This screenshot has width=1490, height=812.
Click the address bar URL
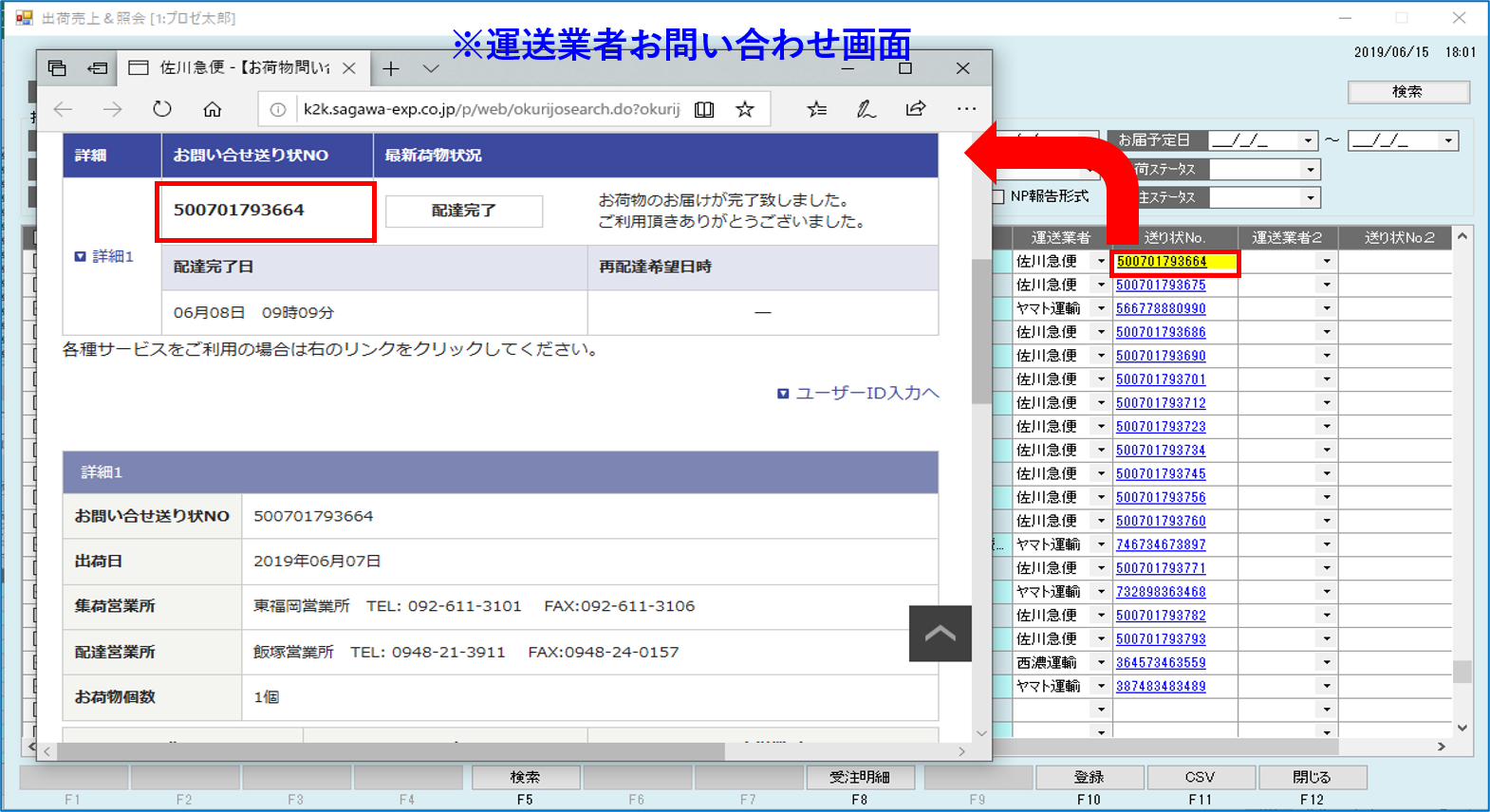[492, 109]
